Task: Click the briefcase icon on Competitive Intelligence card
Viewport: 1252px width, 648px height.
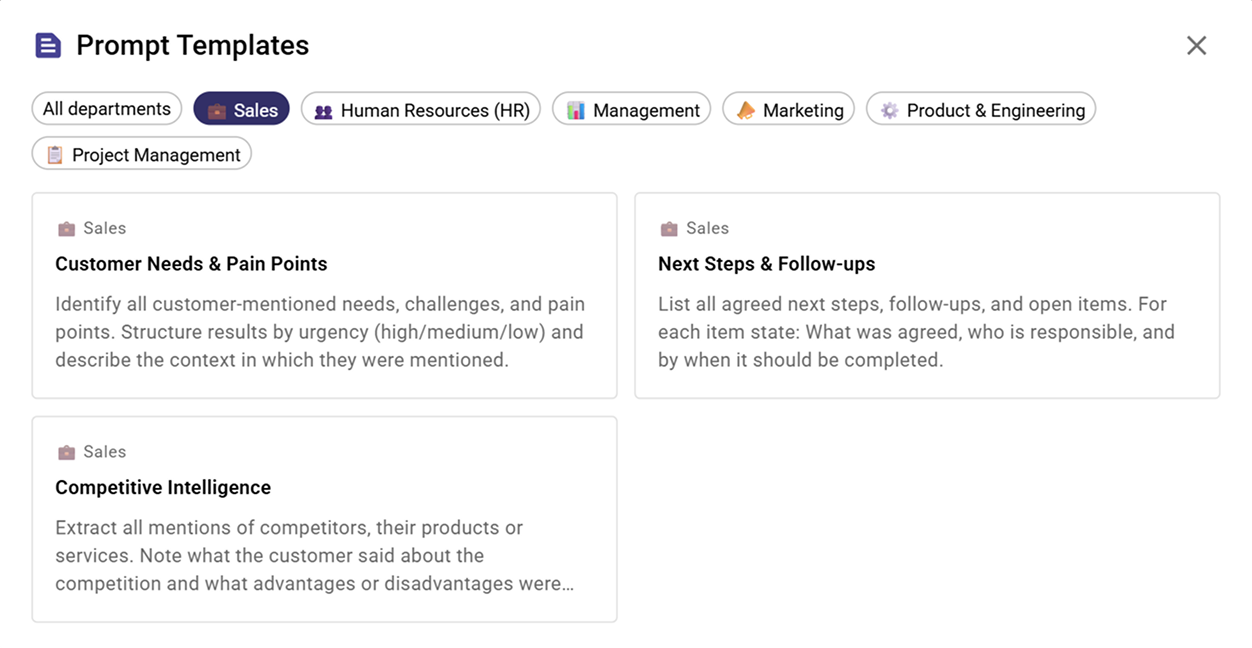Action: click(x=67, y=451)
